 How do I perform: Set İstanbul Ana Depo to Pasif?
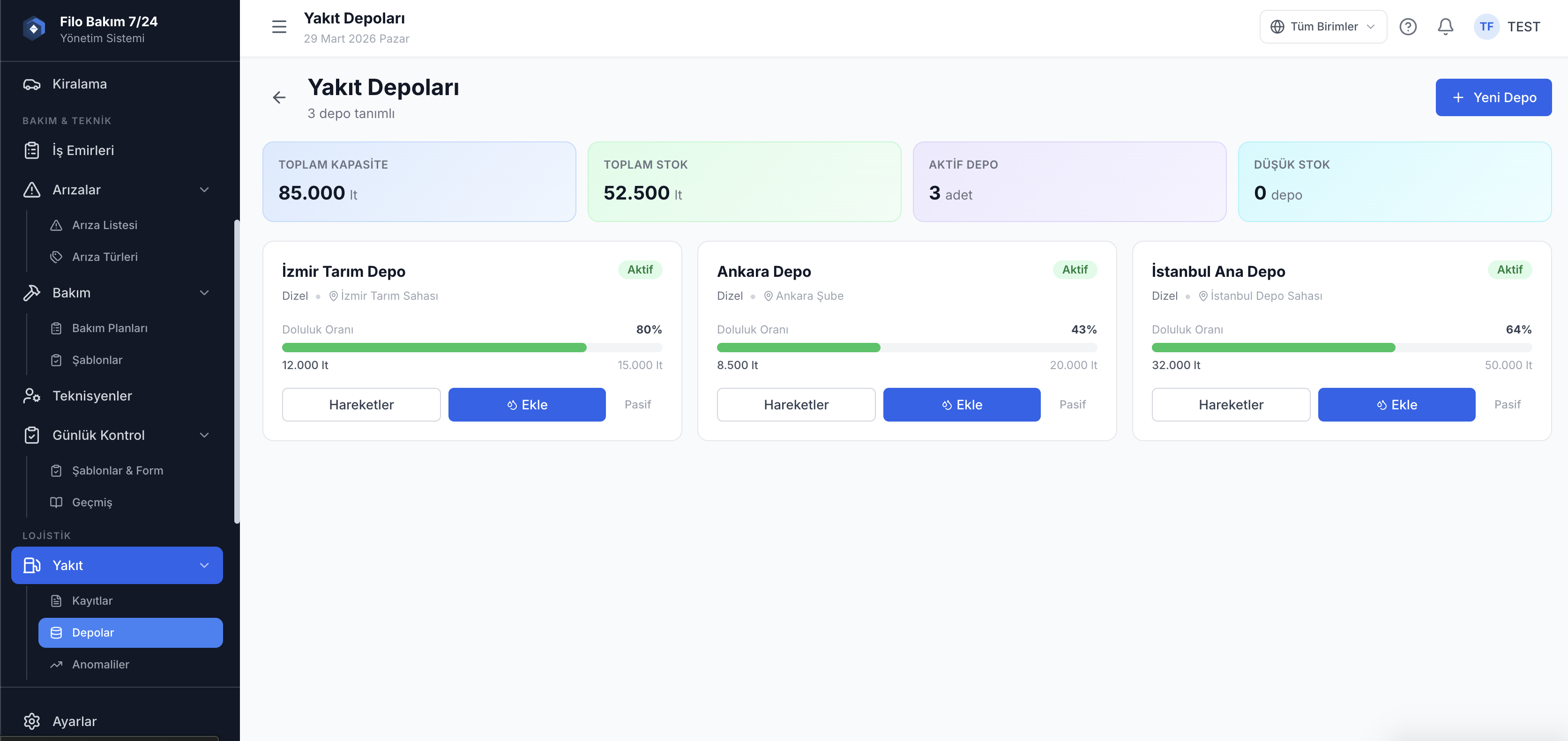pos(1507,405)
